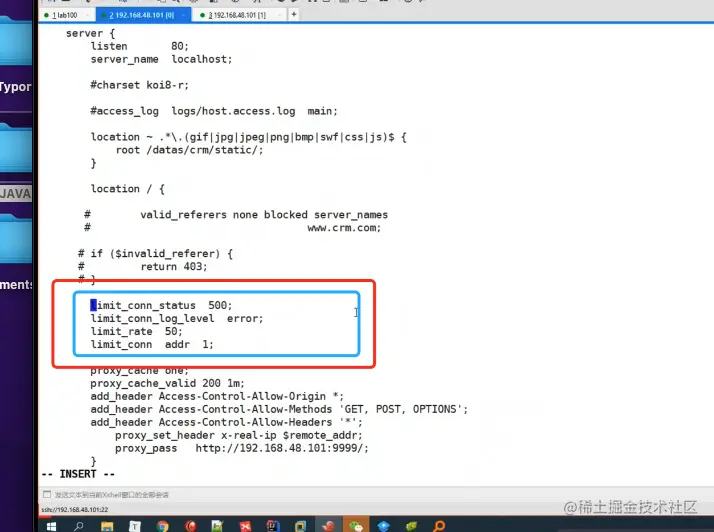Open the green chip app on taskbar
Screen dimensions: 714x532
(x=411, y=527)
